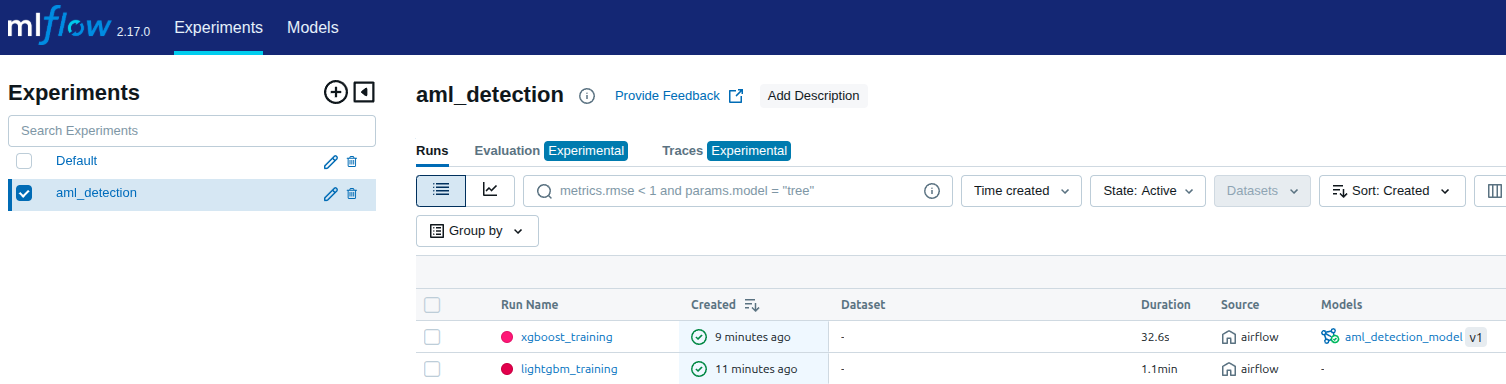Go to the Models top navigation tab
This screenshot has width=1506, height=384.
313,28
